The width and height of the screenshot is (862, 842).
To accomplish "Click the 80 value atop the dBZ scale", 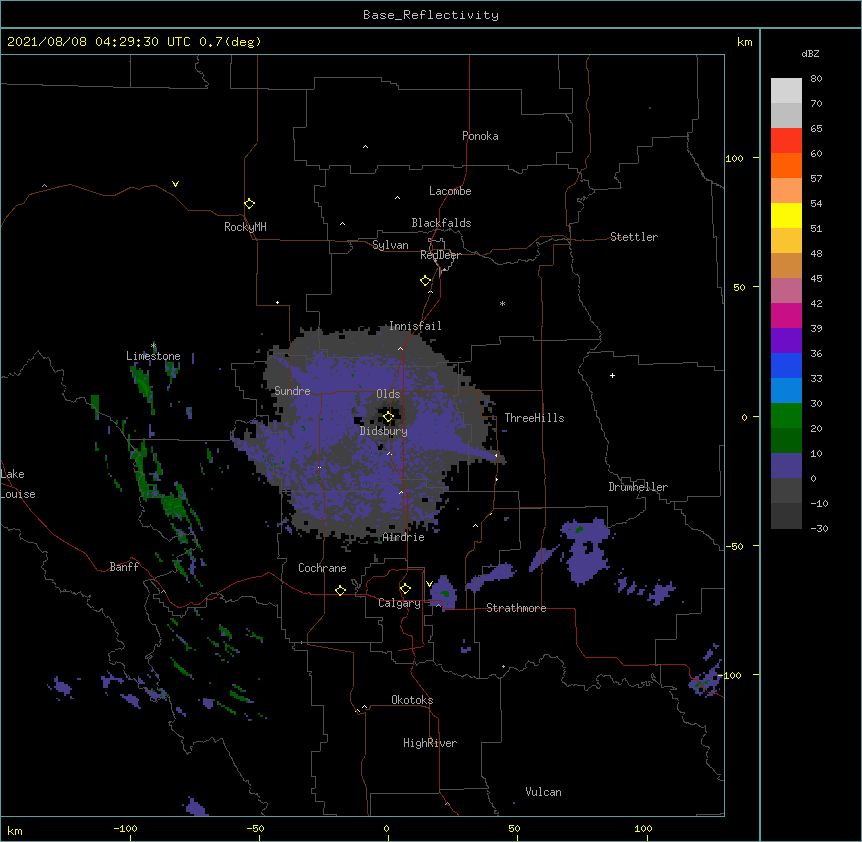I will click(x=816, y=79).
